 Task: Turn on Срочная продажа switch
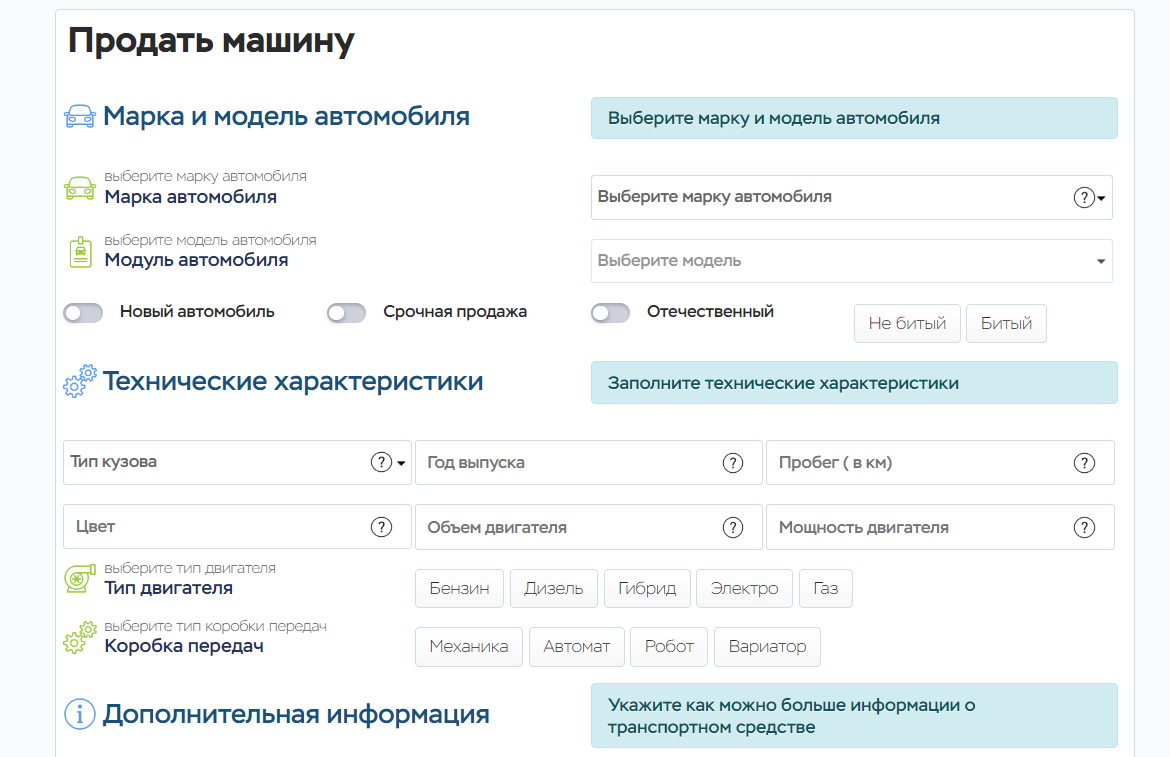click(347, 313)
